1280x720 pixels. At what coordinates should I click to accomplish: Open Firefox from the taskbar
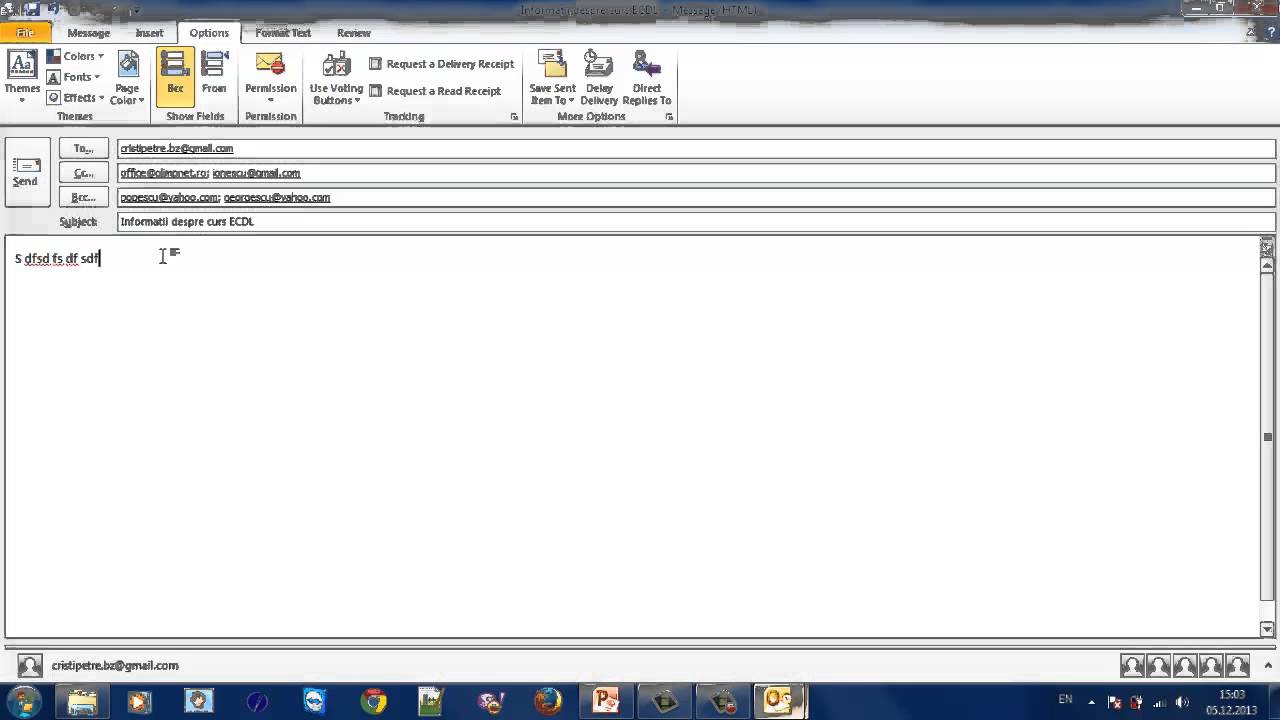(x=547, y=702)
